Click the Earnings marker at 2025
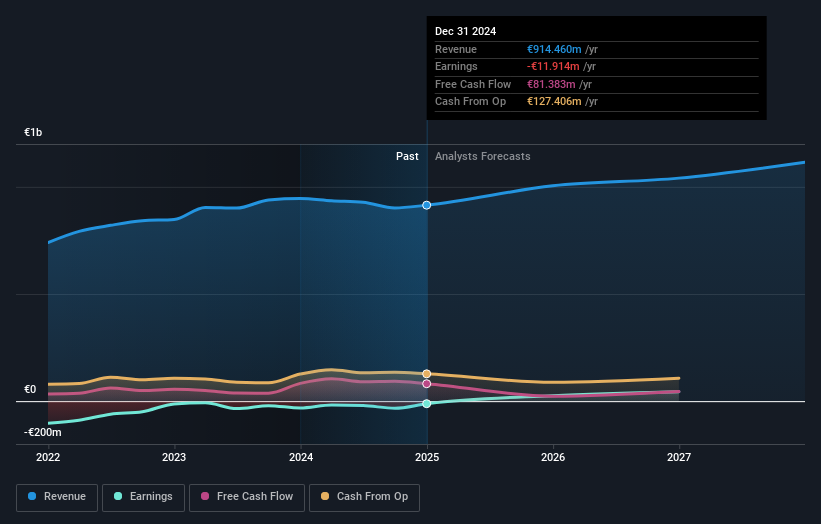821x524 pixels. [427, 404]
